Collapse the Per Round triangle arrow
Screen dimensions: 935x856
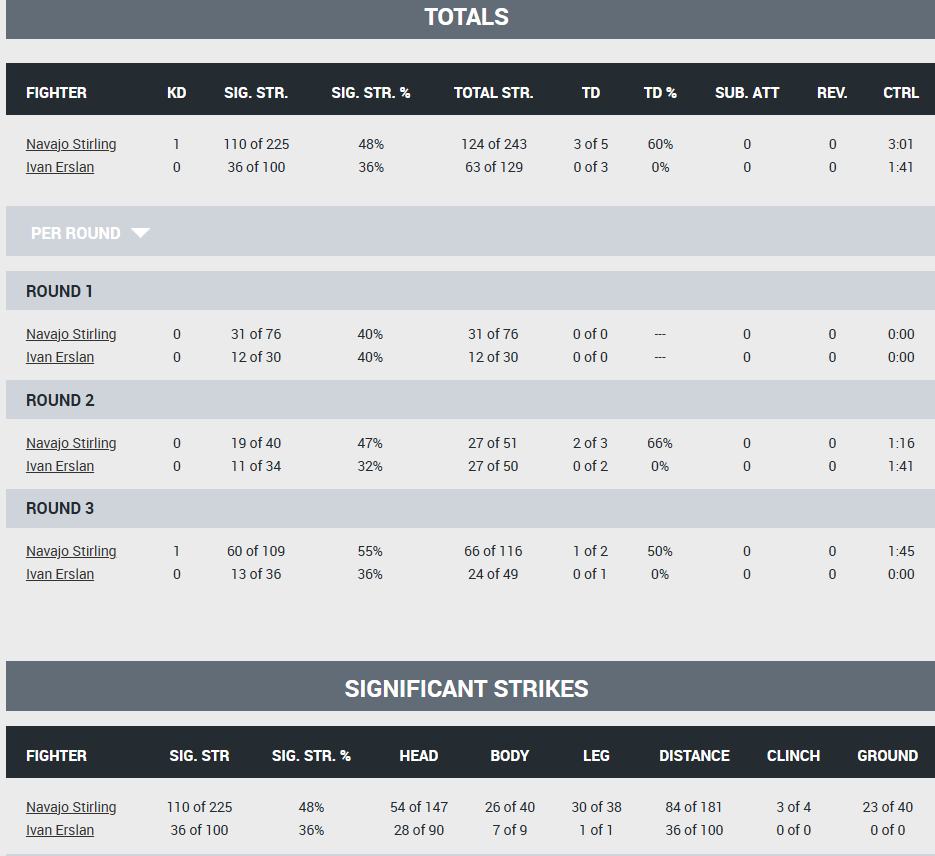pyautogui.click(x=140, y=233)
